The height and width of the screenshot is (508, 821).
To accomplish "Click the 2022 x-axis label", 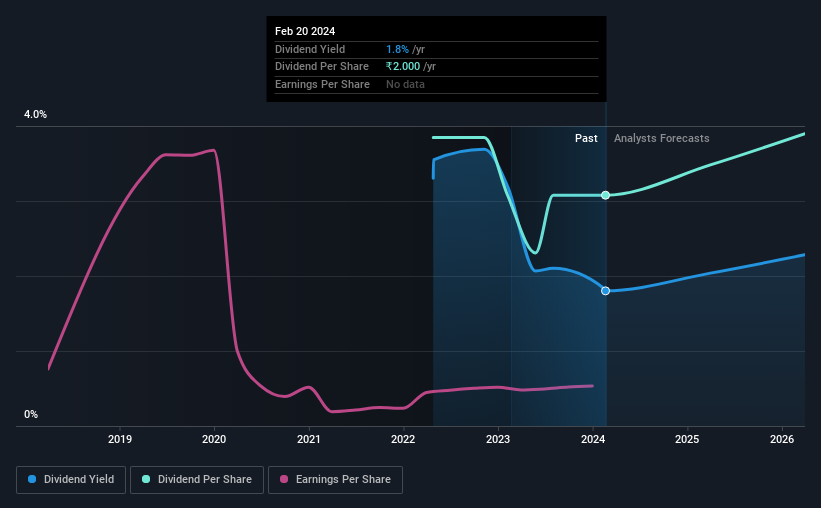I will [403, 439].
